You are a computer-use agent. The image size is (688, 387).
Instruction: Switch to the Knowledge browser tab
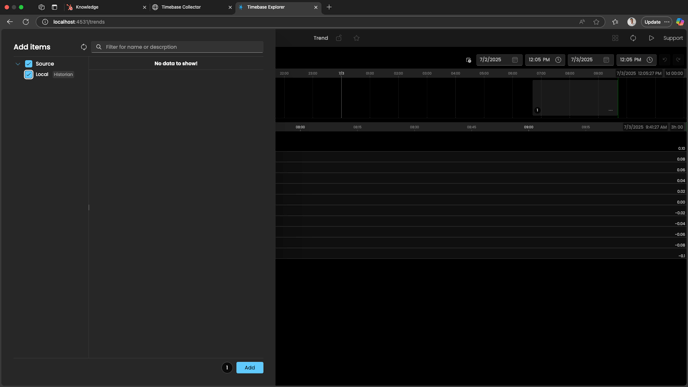point(106,7)
